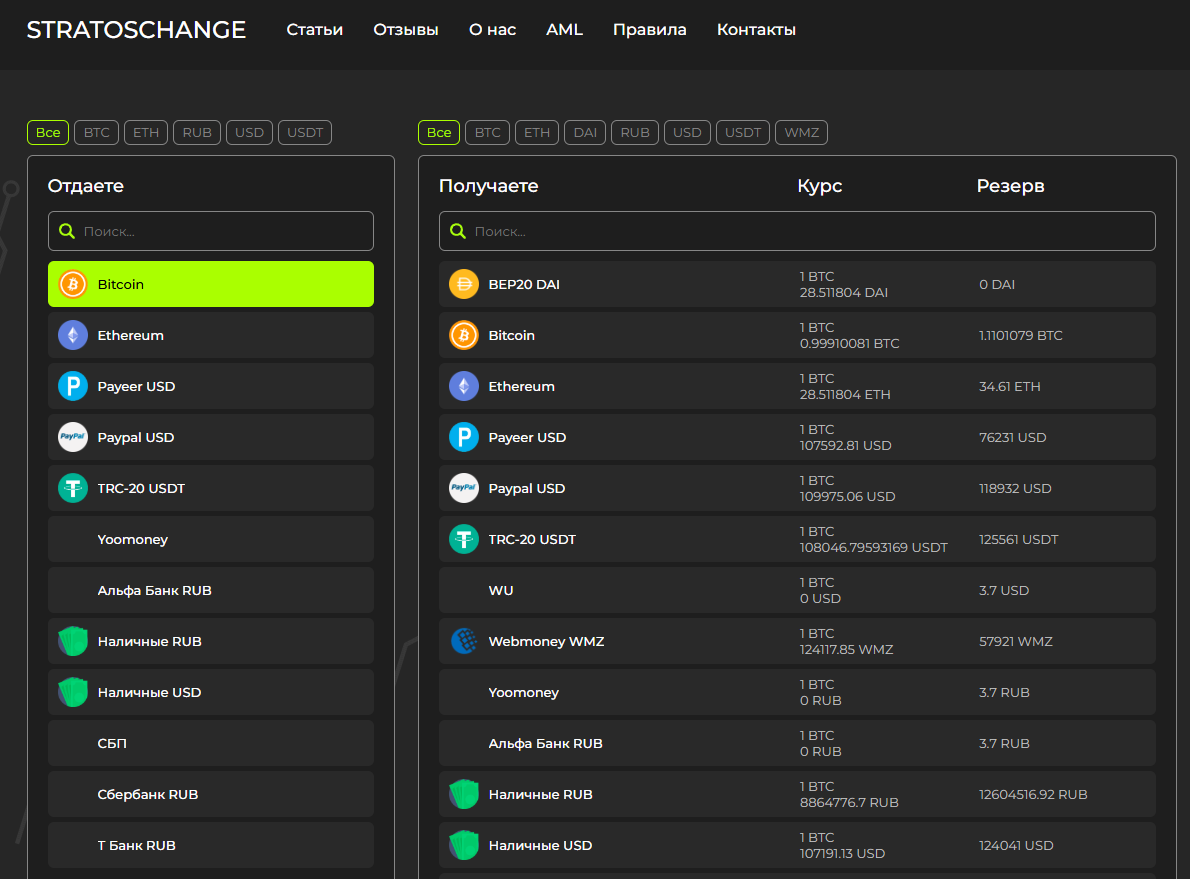This screenshot has width=1190, height=879.
Task: Click the Bitcoin icon in the Отдаете list
Action: tap(73, 284)
